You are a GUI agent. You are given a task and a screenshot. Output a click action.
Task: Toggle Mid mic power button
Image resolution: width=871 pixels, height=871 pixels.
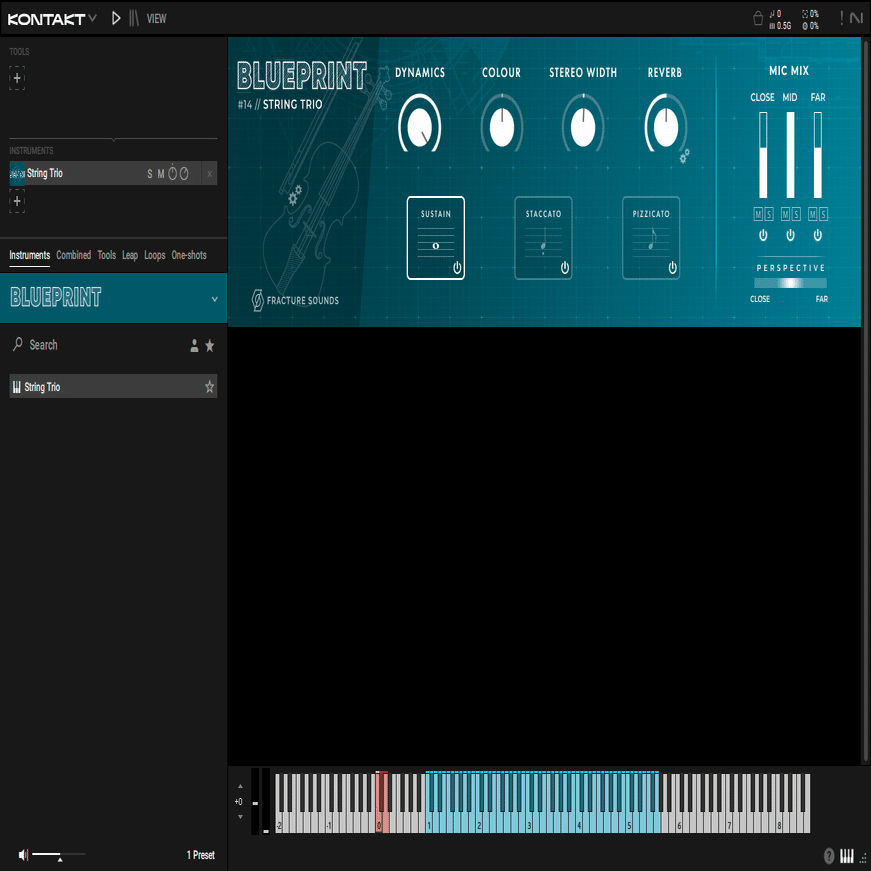790,235
